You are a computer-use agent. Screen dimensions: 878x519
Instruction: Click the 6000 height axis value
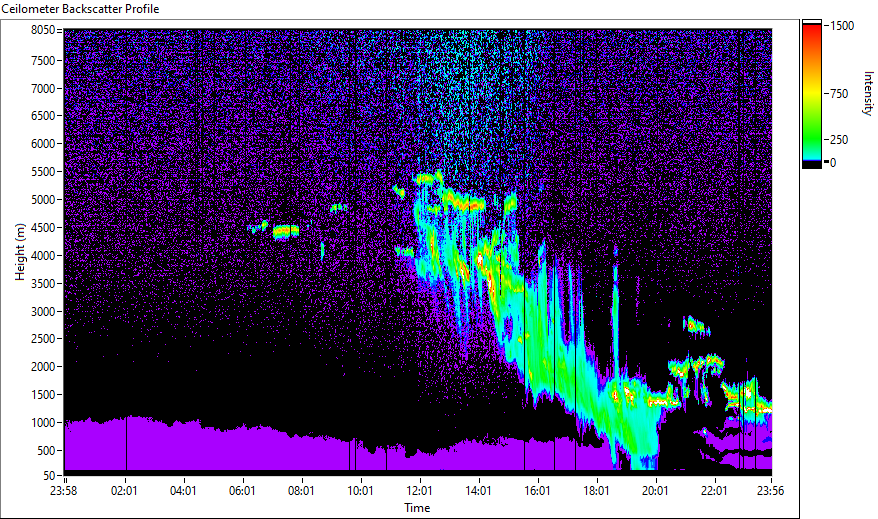(43, 144)
